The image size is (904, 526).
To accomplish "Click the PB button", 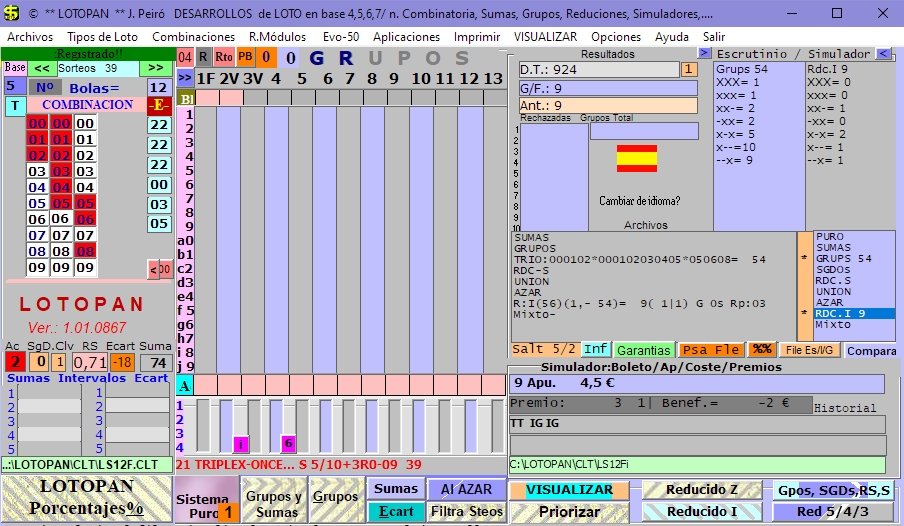I will point(245,57).
